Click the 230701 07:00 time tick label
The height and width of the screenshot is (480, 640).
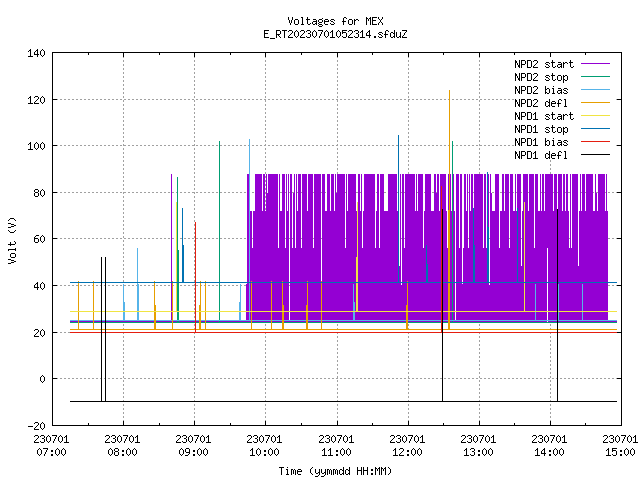[x=51, y=446]
